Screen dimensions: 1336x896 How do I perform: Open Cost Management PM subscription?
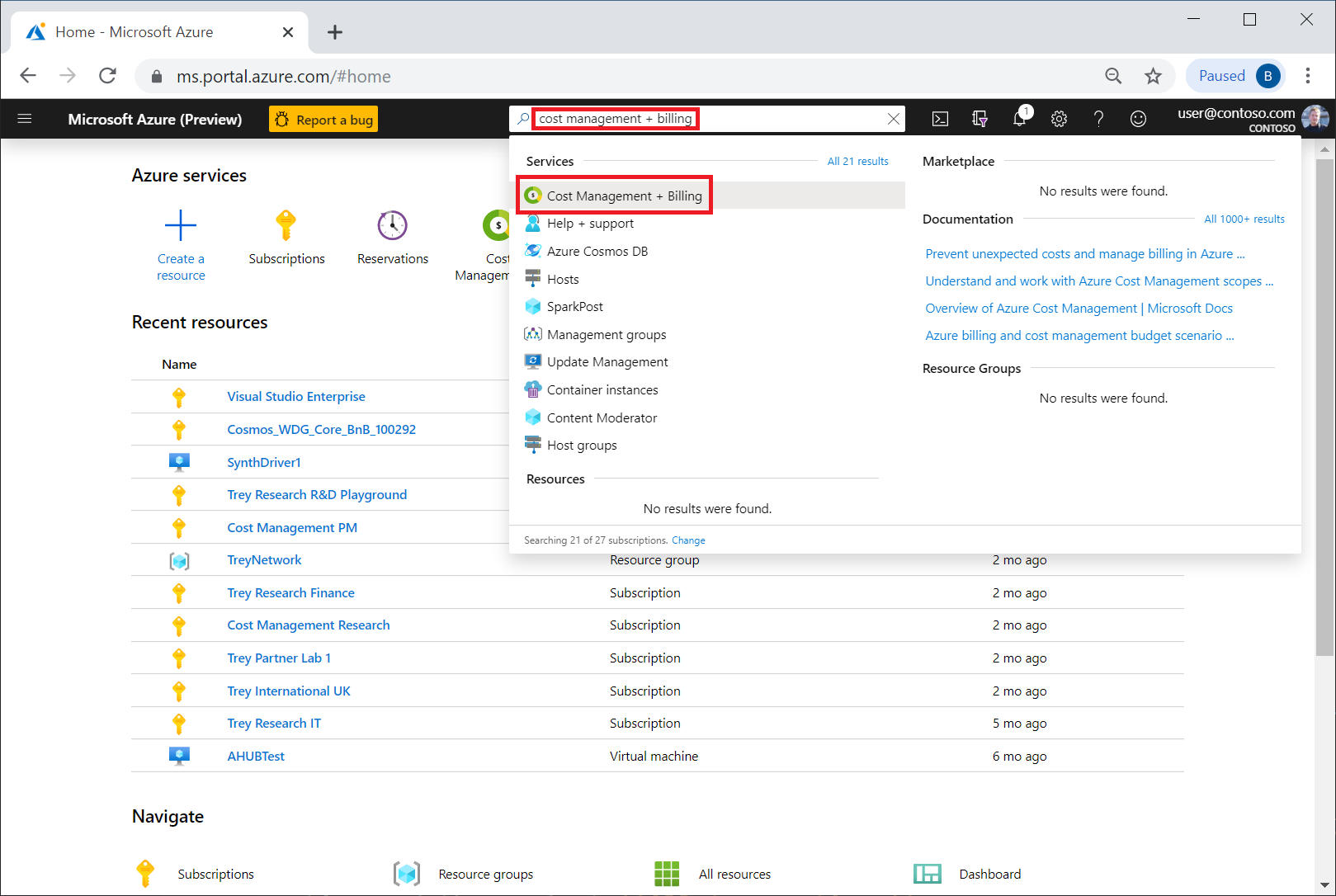(x=292, y=528)
